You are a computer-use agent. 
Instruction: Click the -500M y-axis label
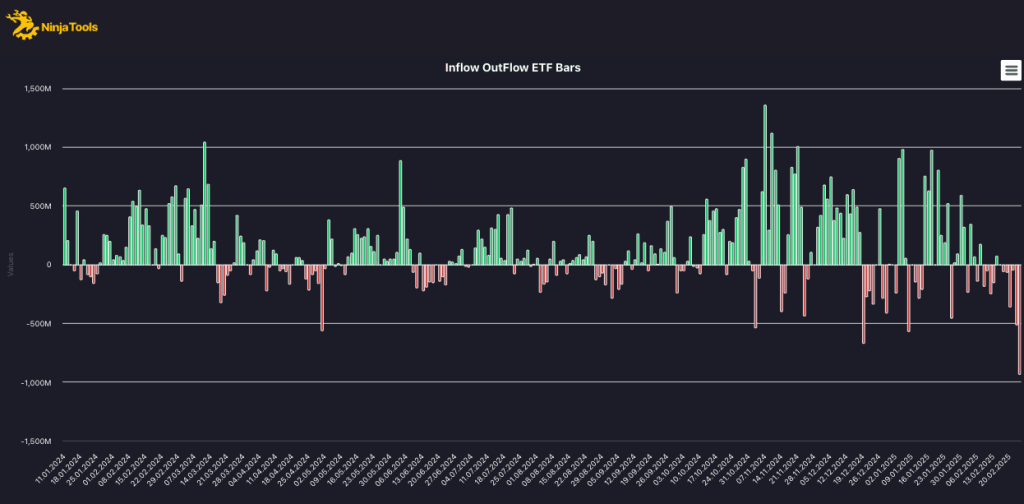coord(40,324)
